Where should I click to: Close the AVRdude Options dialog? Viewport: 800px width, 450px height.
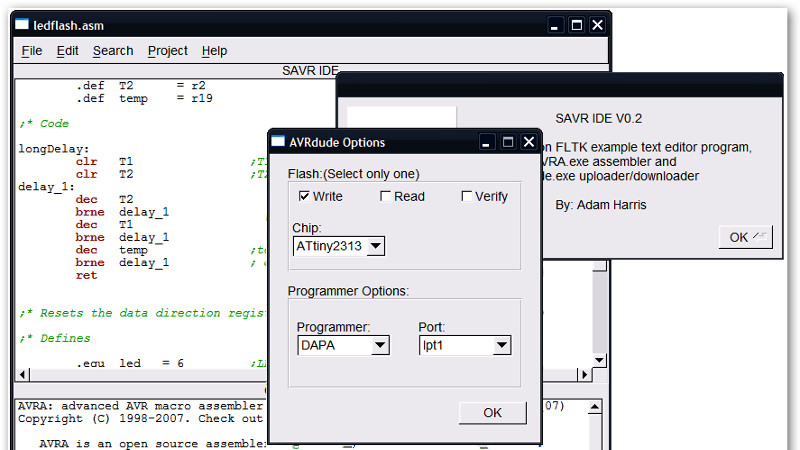[x=529, y=142]
